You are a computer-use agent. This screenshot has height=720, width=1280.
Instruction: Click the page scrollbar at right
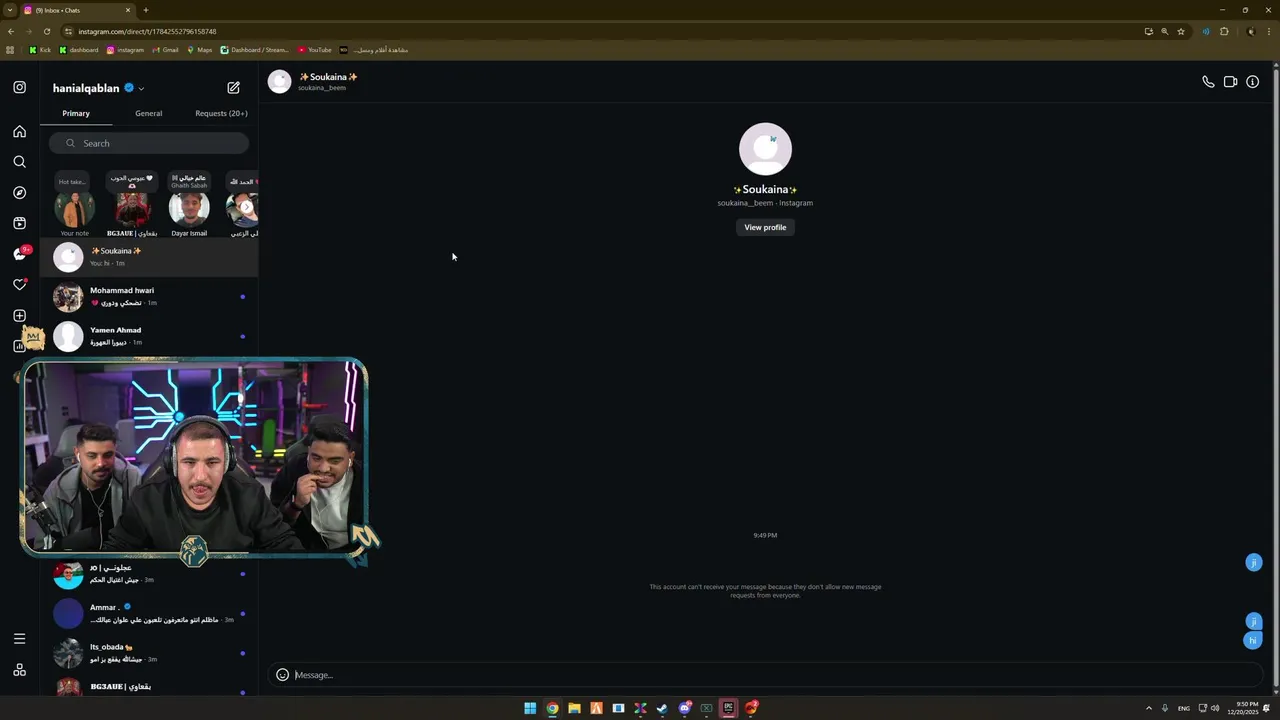(1276, 380)
